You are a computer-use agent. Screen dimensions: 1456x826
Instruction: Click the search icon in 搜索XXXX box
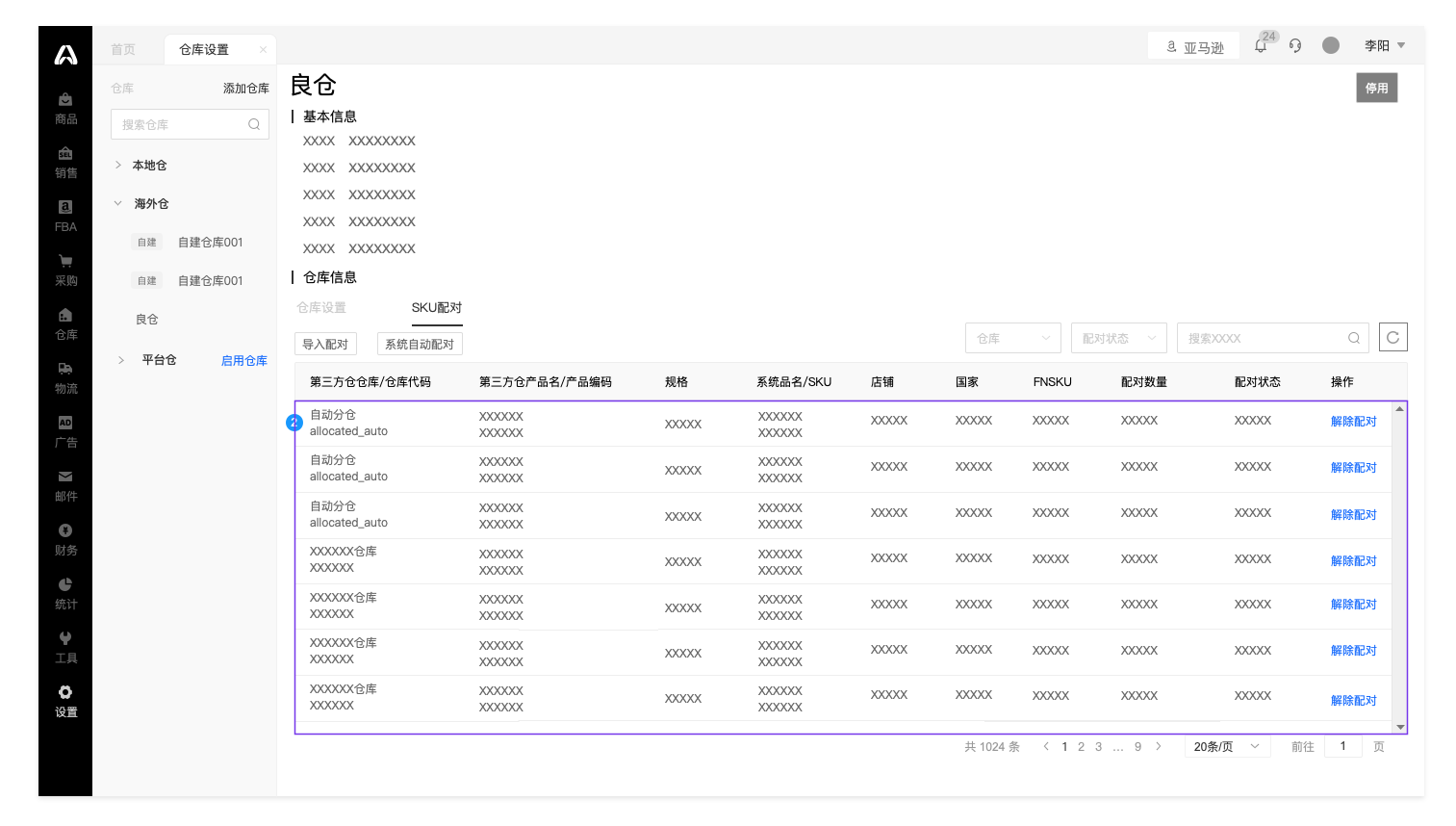[x=1354, y=338]
